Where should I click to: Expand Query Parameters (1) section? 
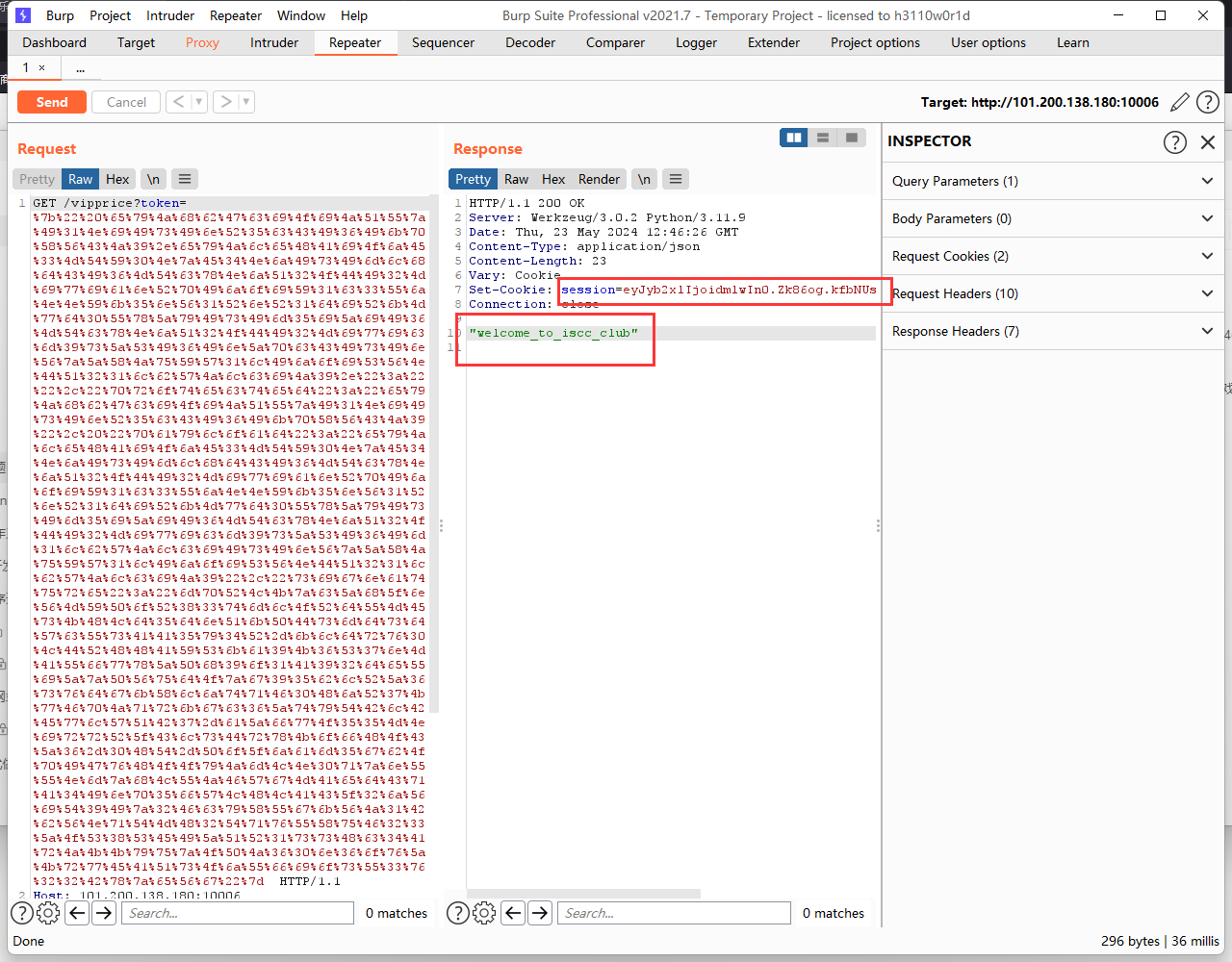(x=1052, y=181)
